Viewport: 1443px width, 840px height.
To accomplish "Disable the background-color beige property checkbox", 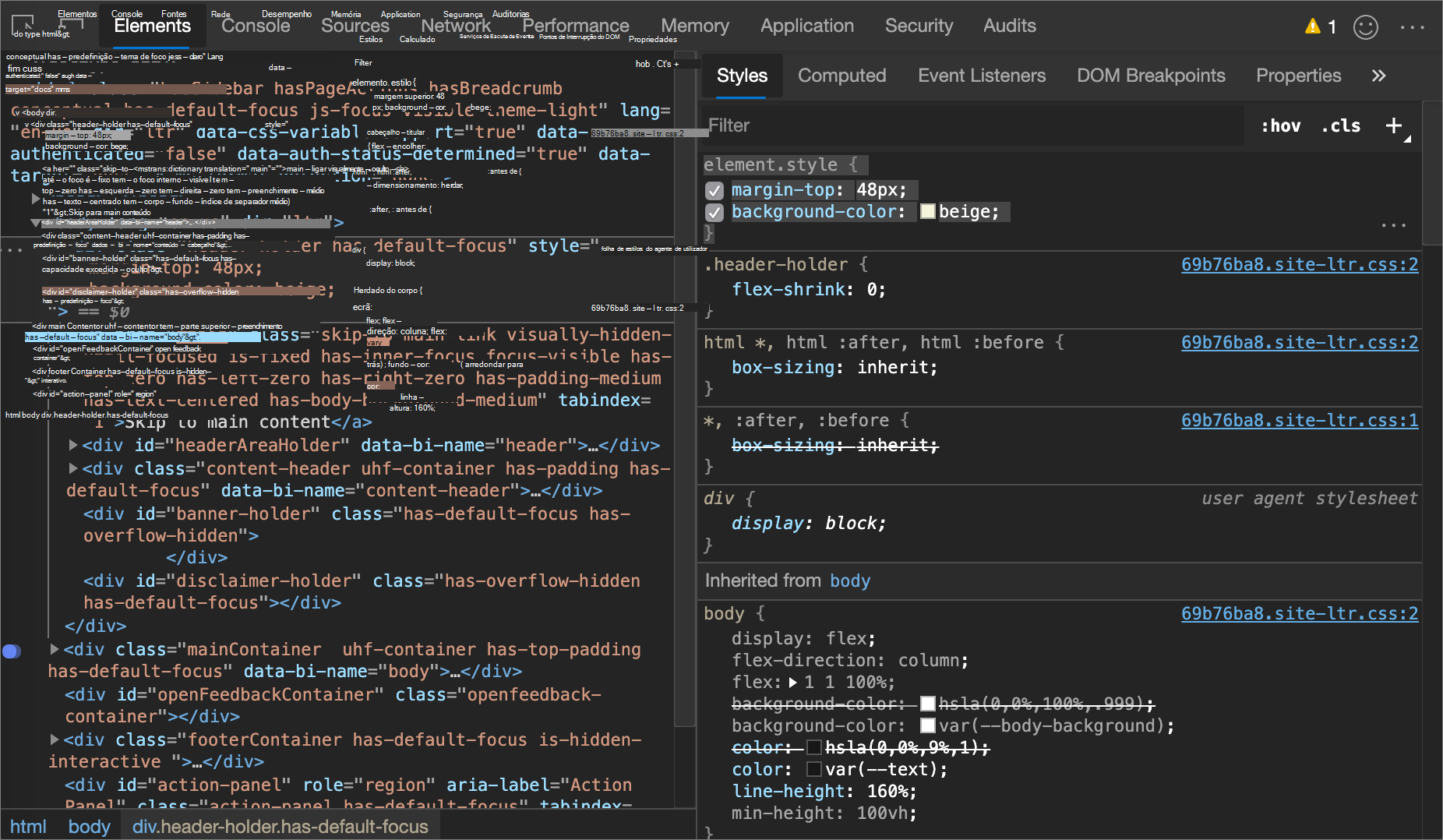I will click(x=714, y=213).
